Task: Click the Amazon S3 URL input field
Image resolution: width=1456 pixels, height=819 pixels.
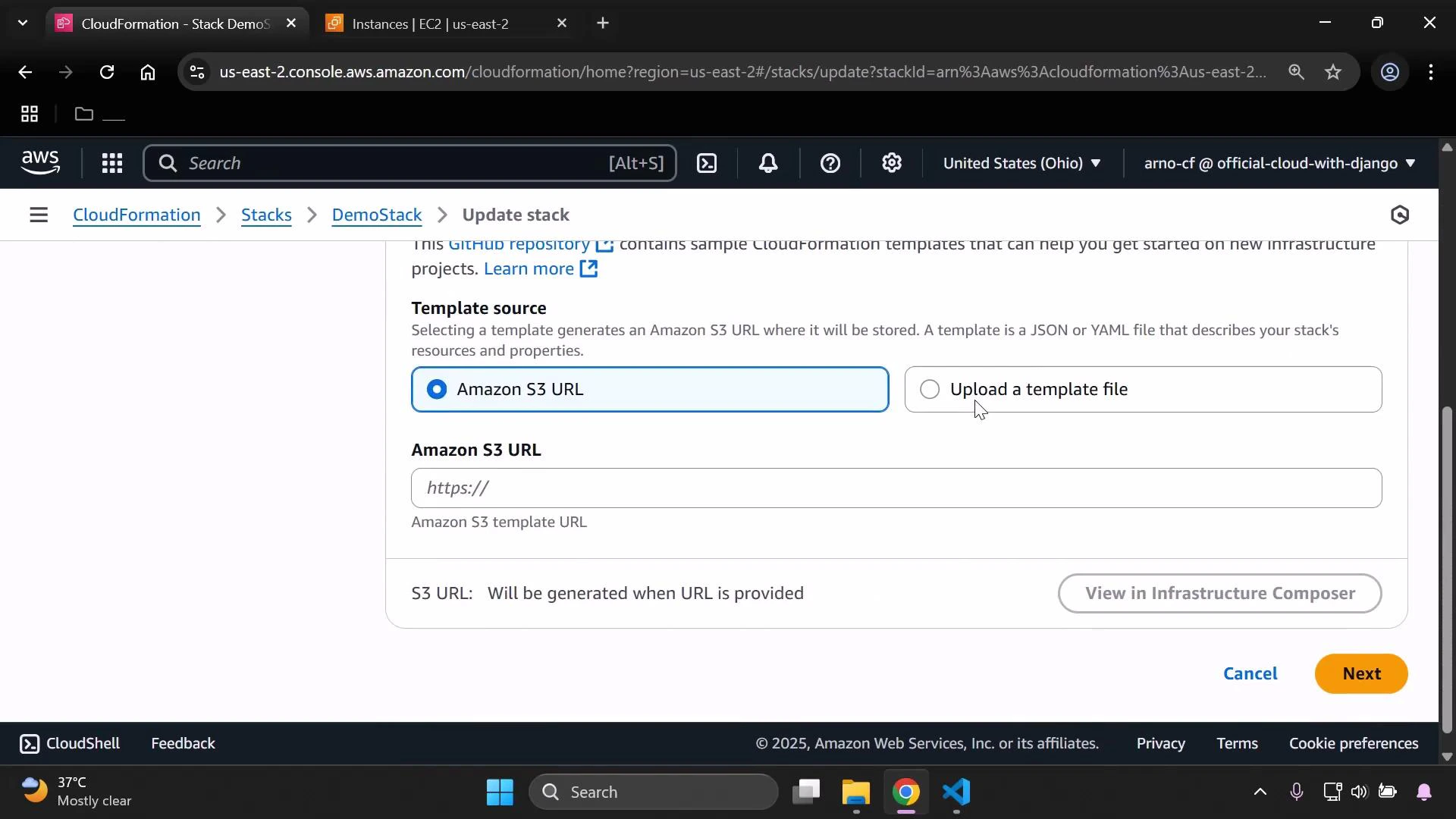Action: [896, 488]
